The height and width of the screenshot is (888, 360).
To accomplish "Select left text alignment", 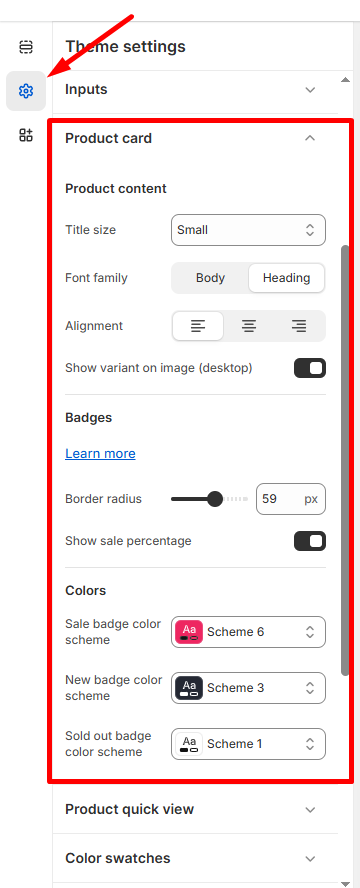I will tap(198, 326).
